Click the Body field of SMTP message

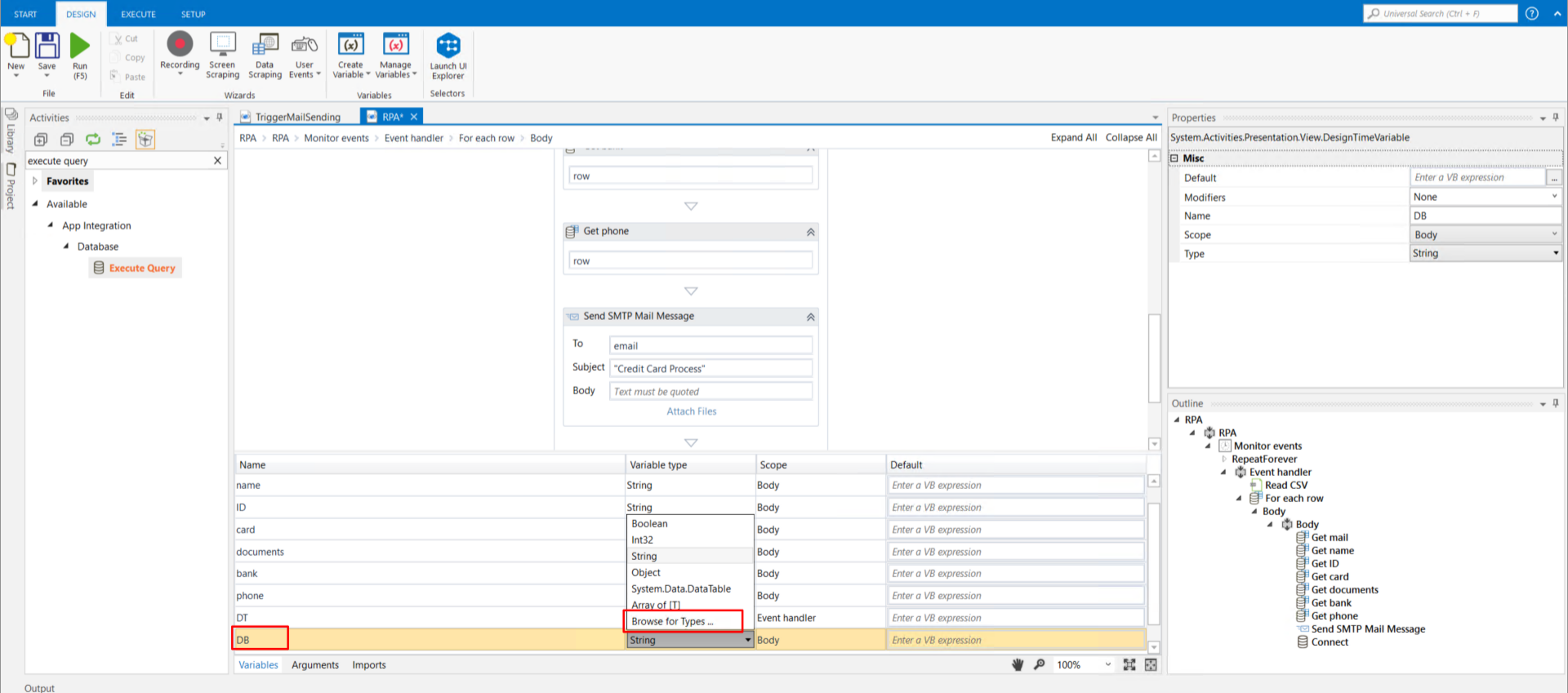pyautogui.click(x=710, y=392)
